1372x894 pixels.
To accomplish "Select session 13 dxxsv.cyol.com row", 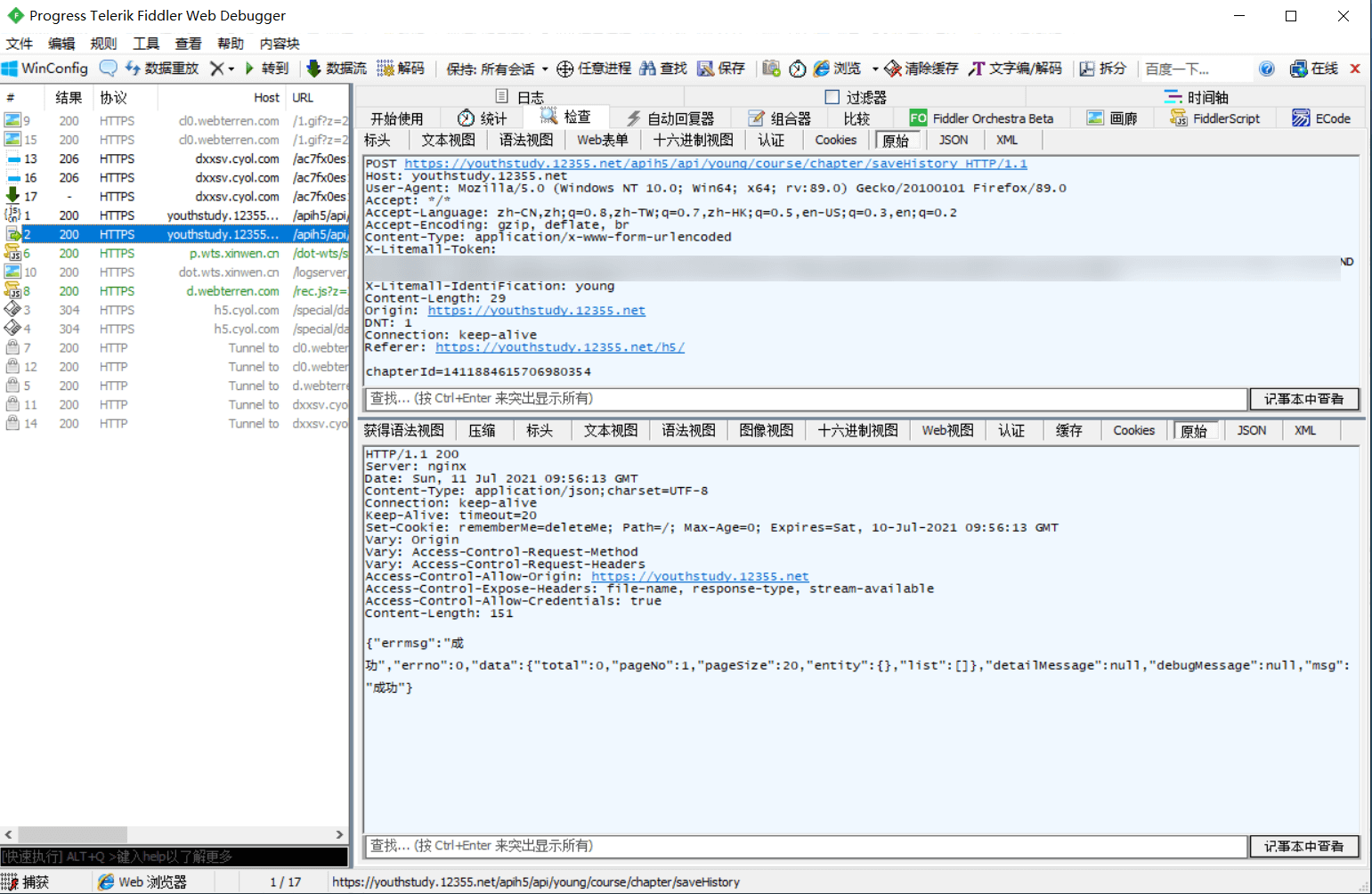I will pos(175,158).
